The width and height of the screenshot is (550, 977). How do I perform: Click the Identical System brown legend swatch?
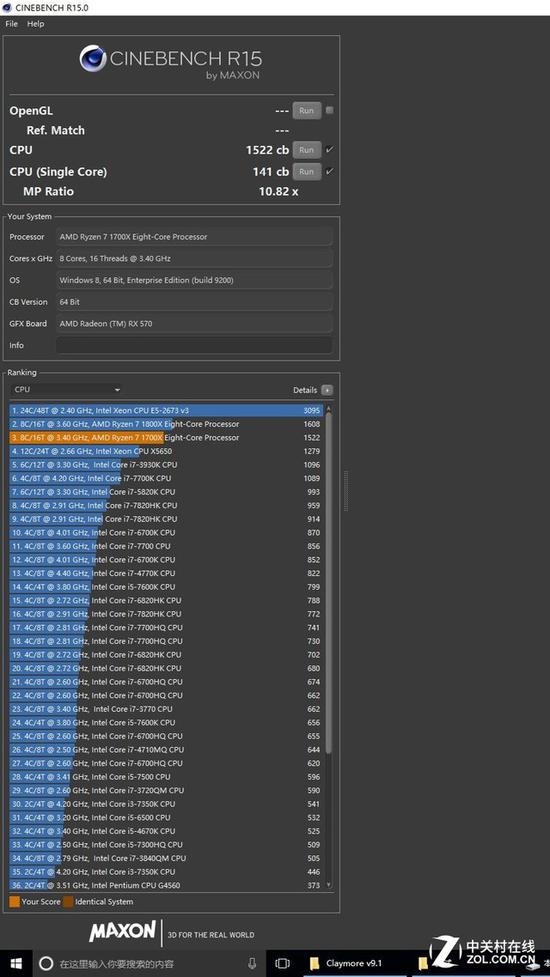click(x=68, y=902)
